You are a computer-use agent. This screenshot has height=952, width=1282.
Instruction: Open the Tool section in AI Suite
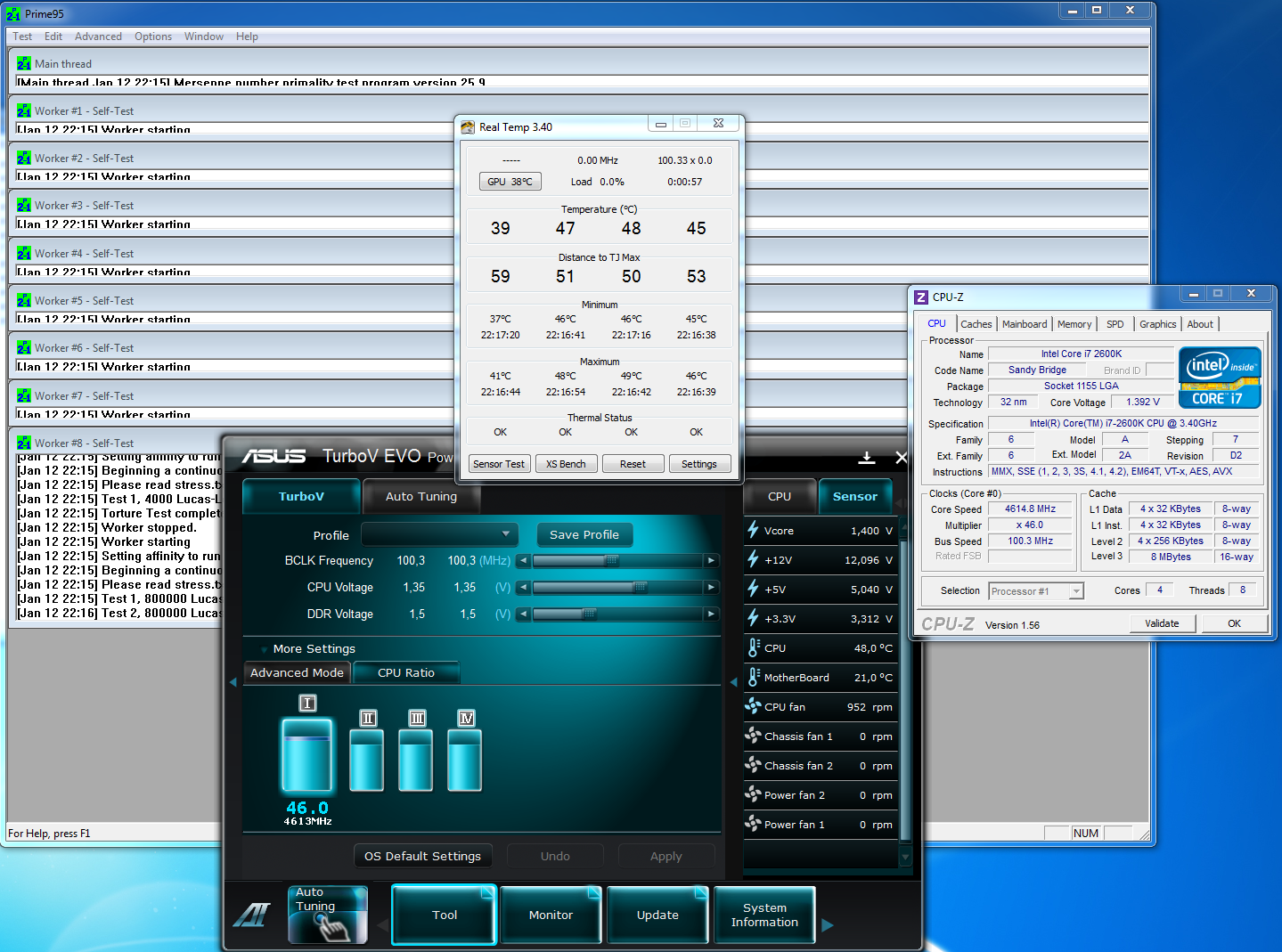tap(445, 915)
